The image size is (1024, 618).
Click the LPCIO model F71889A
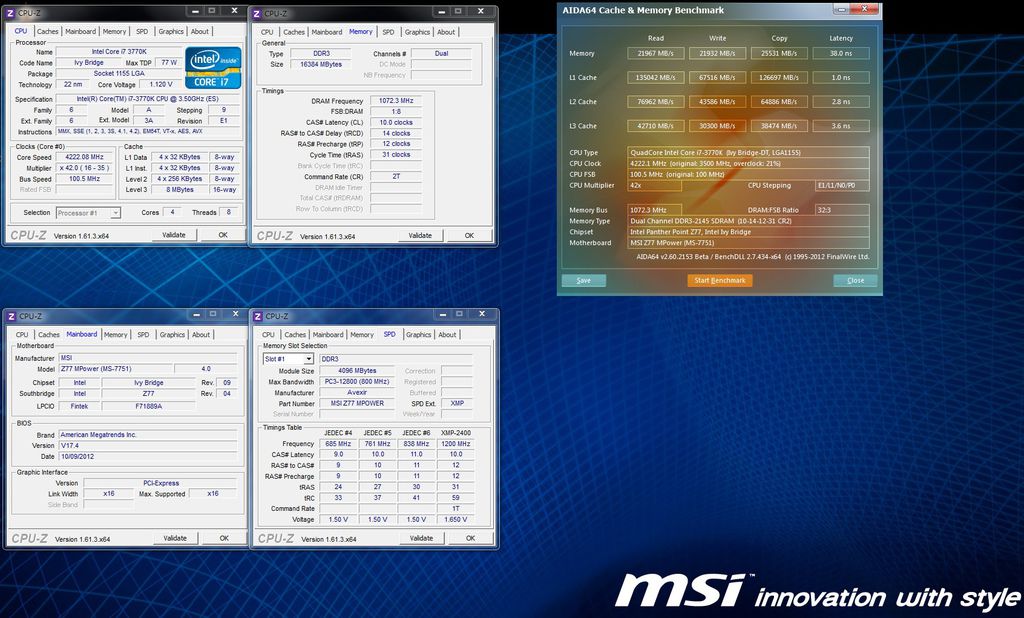148,406
